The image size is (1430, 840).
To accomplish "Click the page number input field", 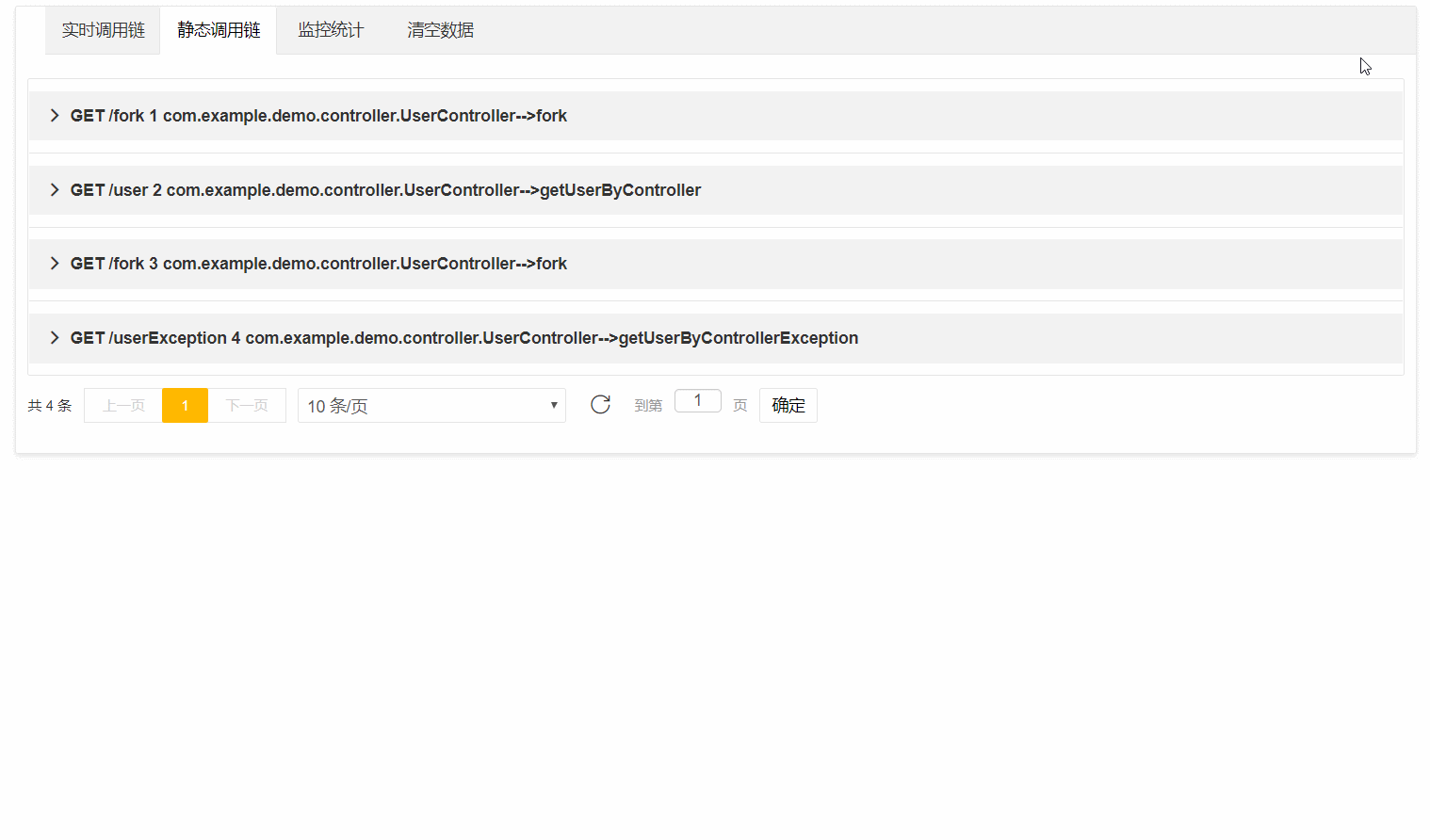I will pos(697,400).
